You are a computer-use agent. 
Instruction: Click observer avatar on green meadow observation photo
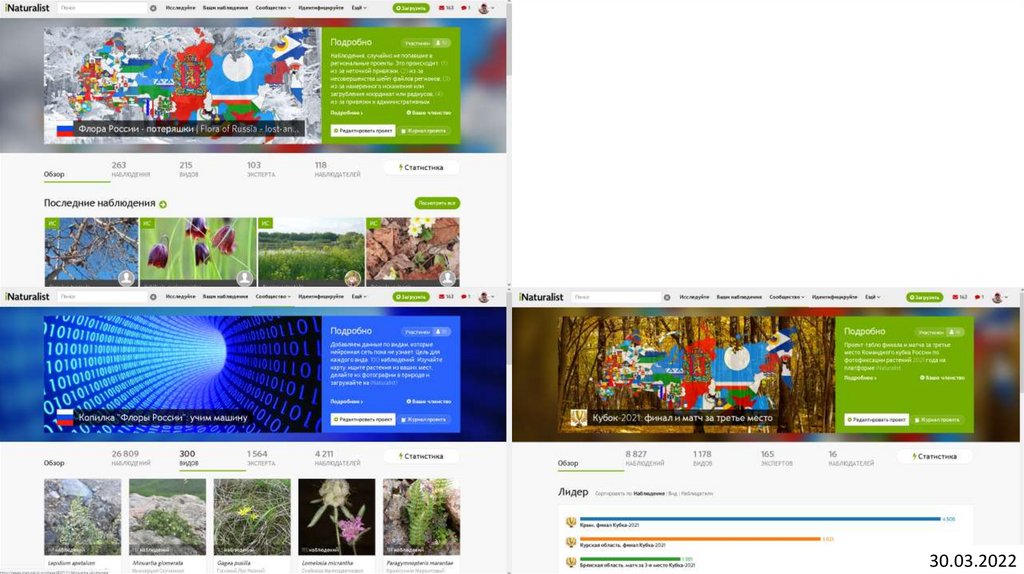coord(353,278)
